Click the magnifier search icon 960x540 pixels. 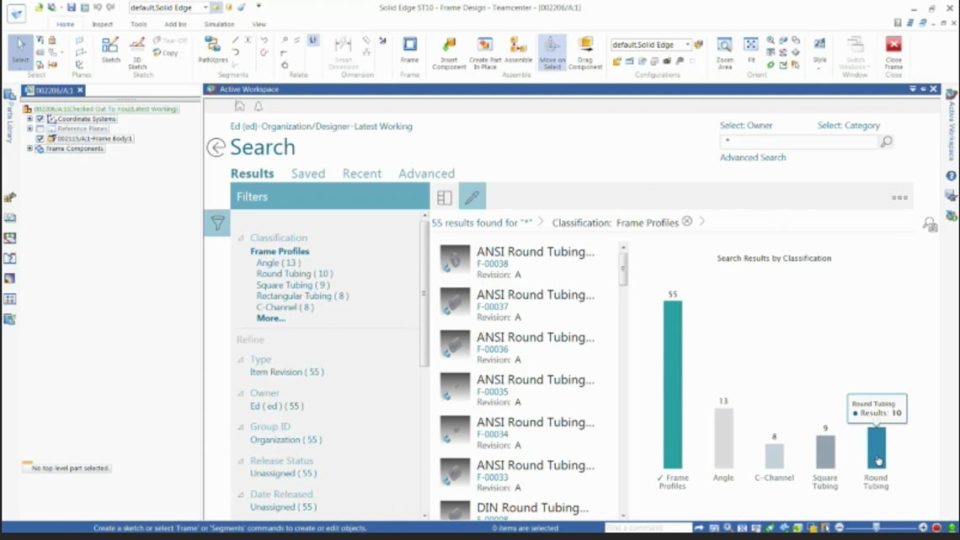(x=886, y=142)
